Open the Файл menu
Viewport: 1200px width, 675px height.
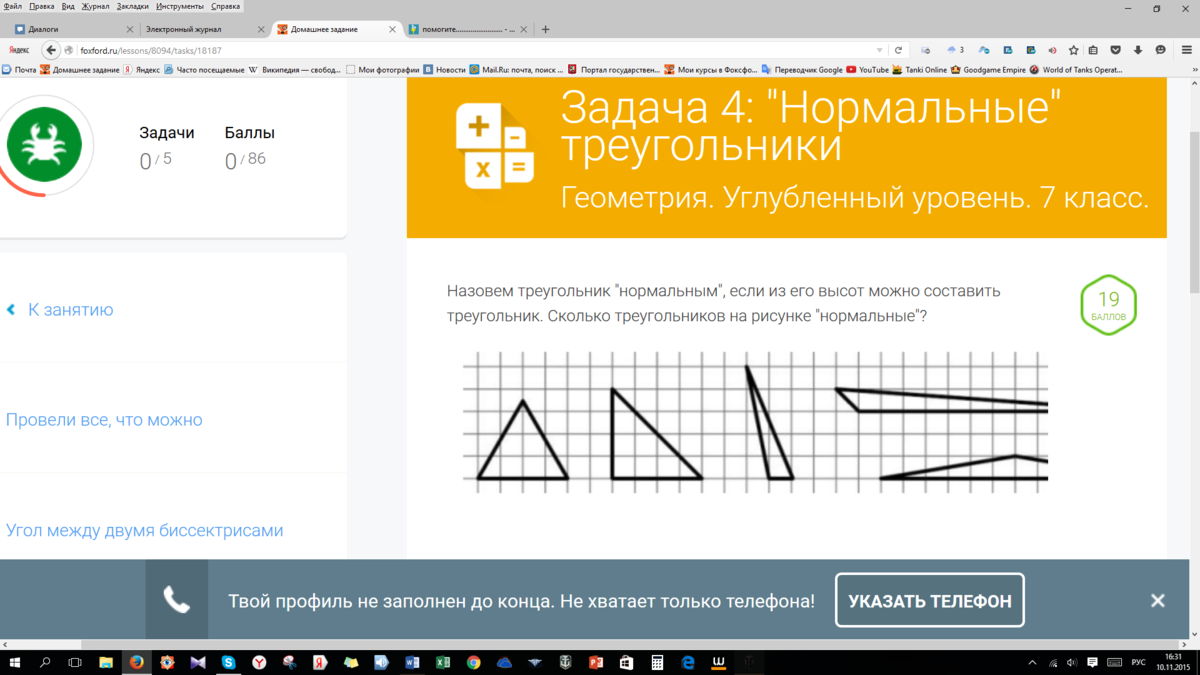tap(13, 6)
